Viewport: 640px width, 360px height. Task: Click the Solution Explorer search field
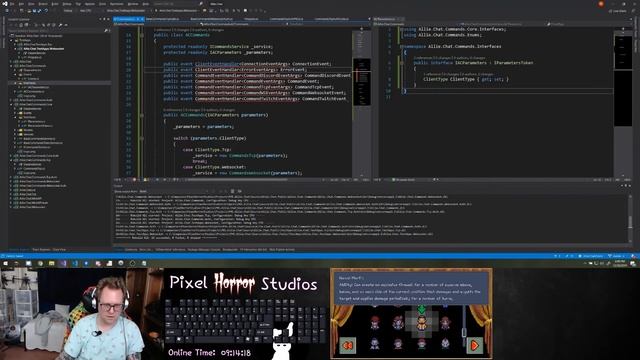pos(56,31)
